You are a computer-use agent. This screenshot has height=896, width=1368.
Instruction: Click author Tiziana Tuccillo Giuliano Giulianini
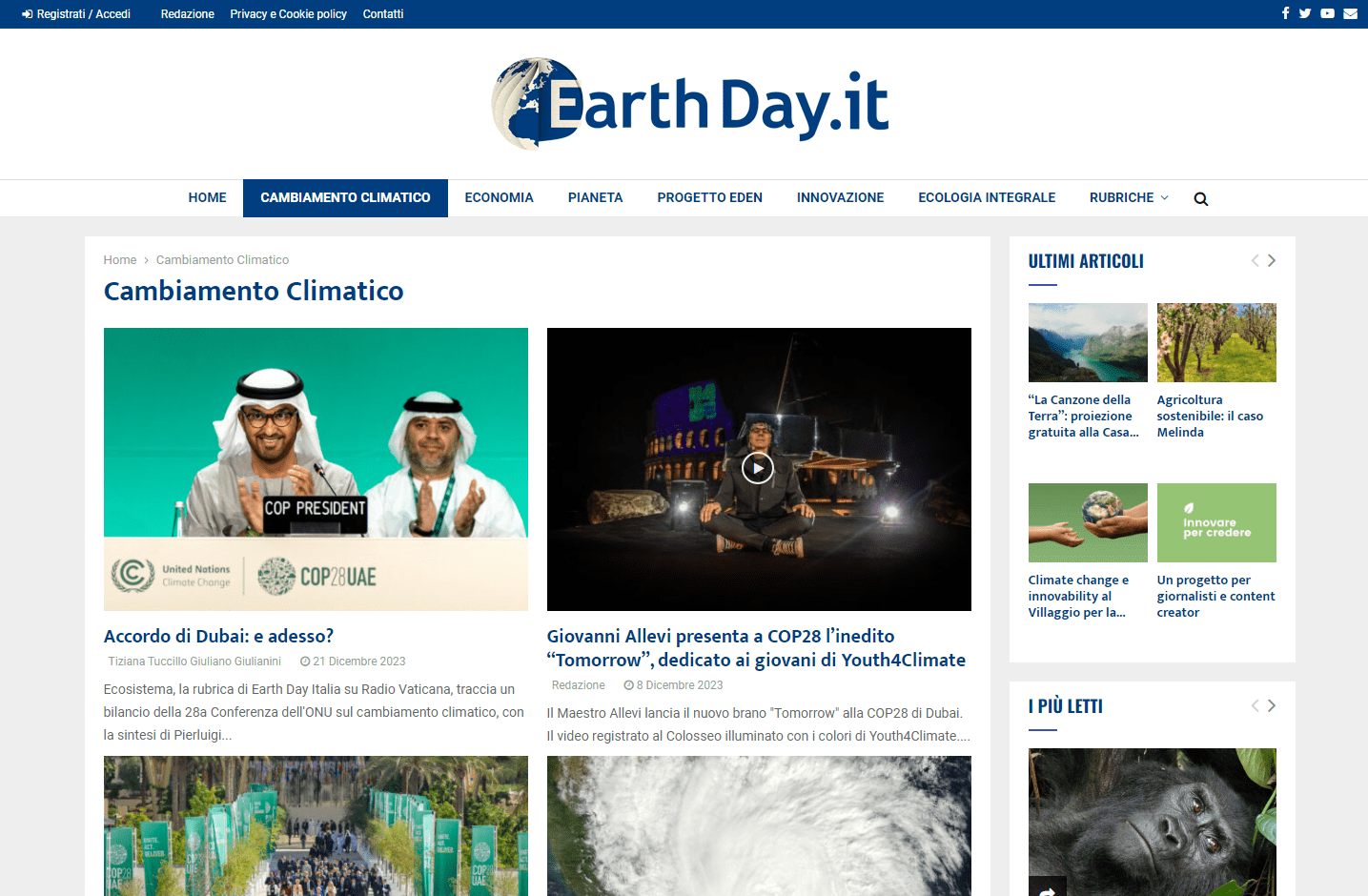coord(194,661)
